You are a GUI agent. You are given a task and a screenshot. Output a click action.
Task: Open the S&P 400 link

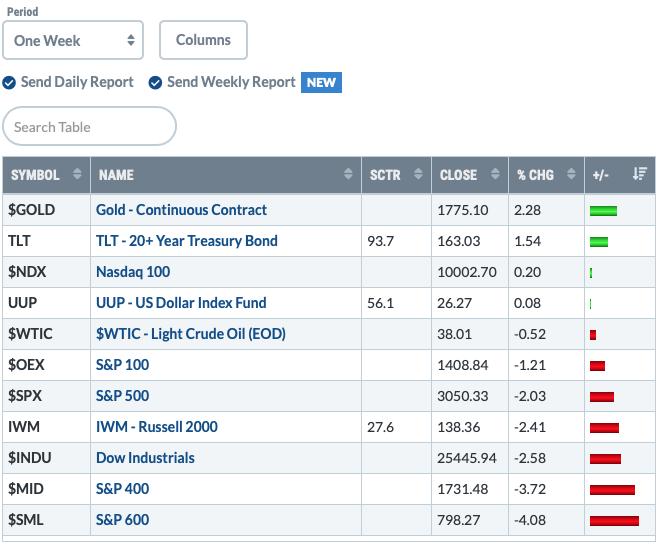pyautogui.click(x=122, y=489)
